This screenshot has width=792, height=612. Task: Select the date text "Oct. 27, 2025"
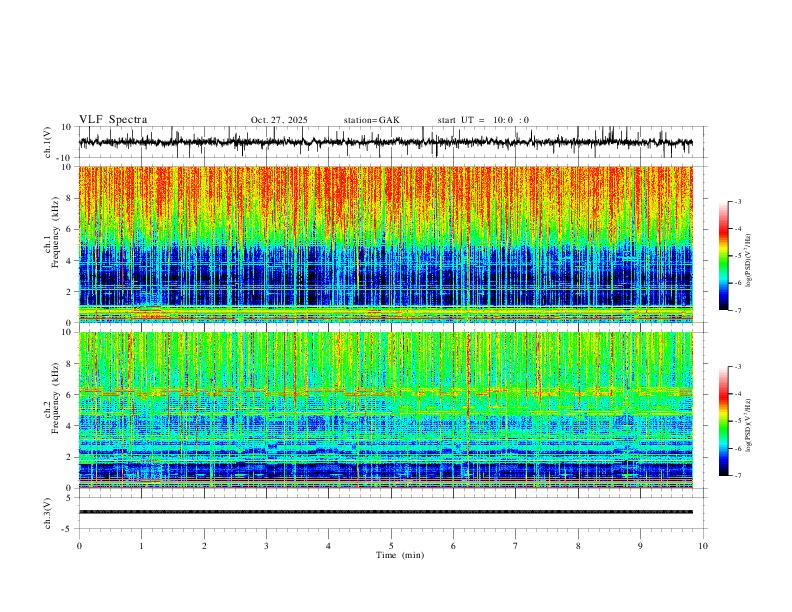click(279, 120)
